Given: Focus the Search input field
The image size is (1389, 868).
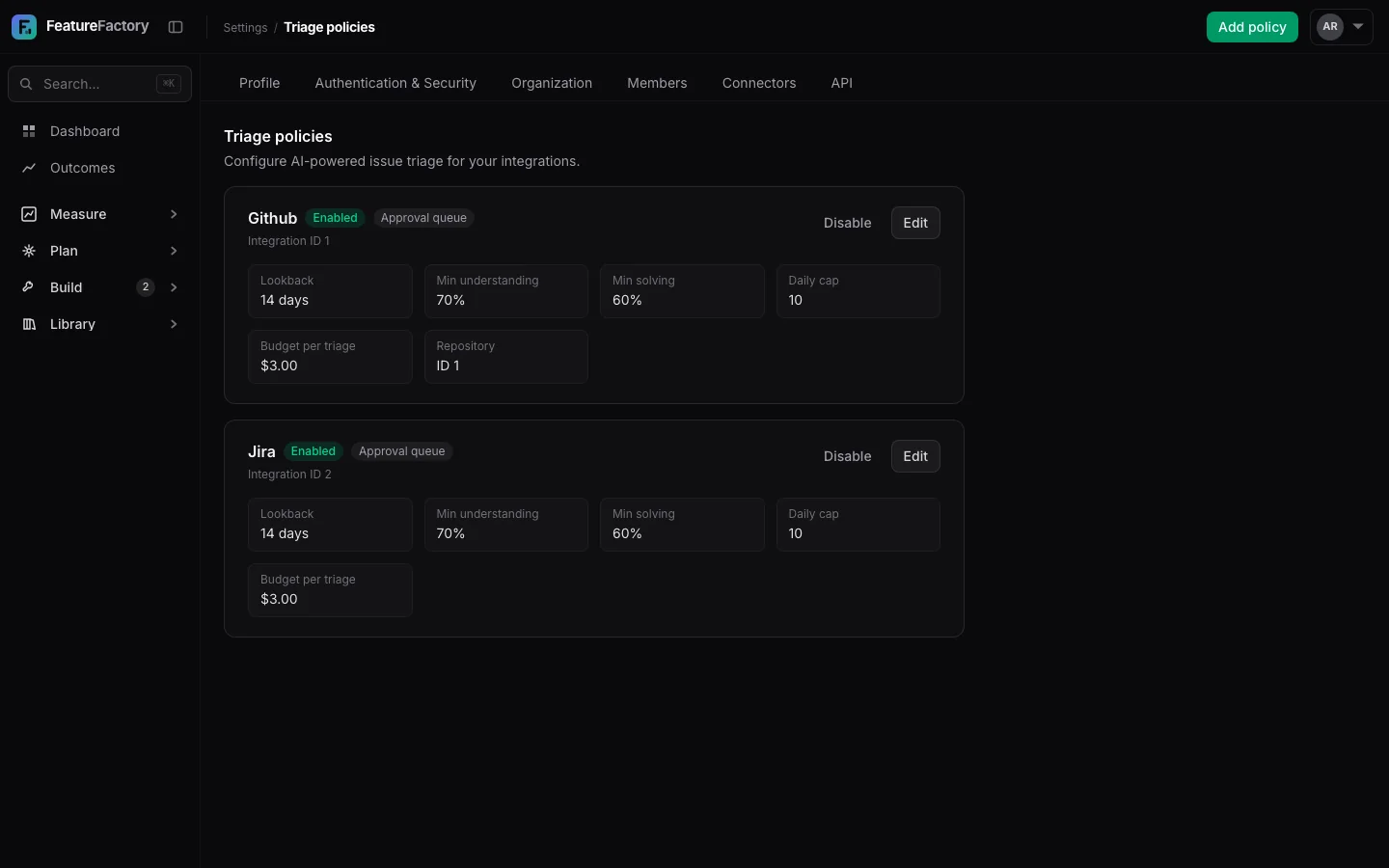Looking at the screenshot, I should [x=99, y=84].
